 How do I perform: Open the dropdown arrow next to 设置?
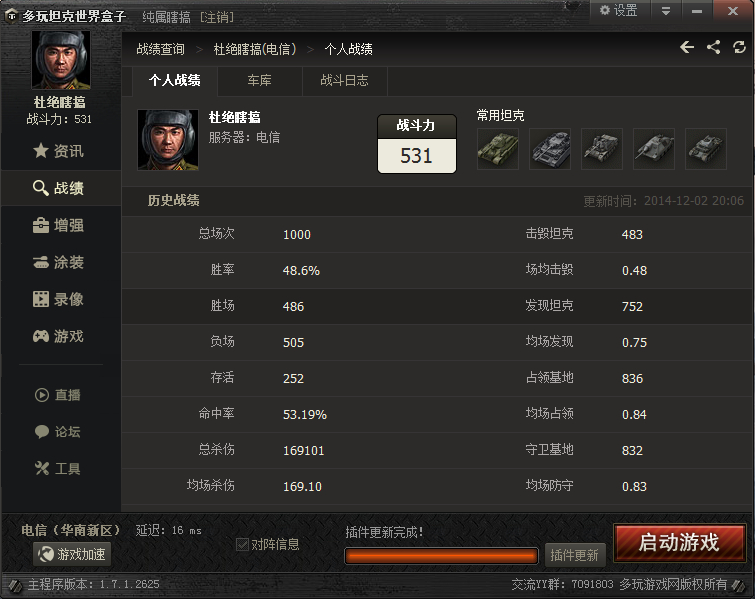[666, 11]
